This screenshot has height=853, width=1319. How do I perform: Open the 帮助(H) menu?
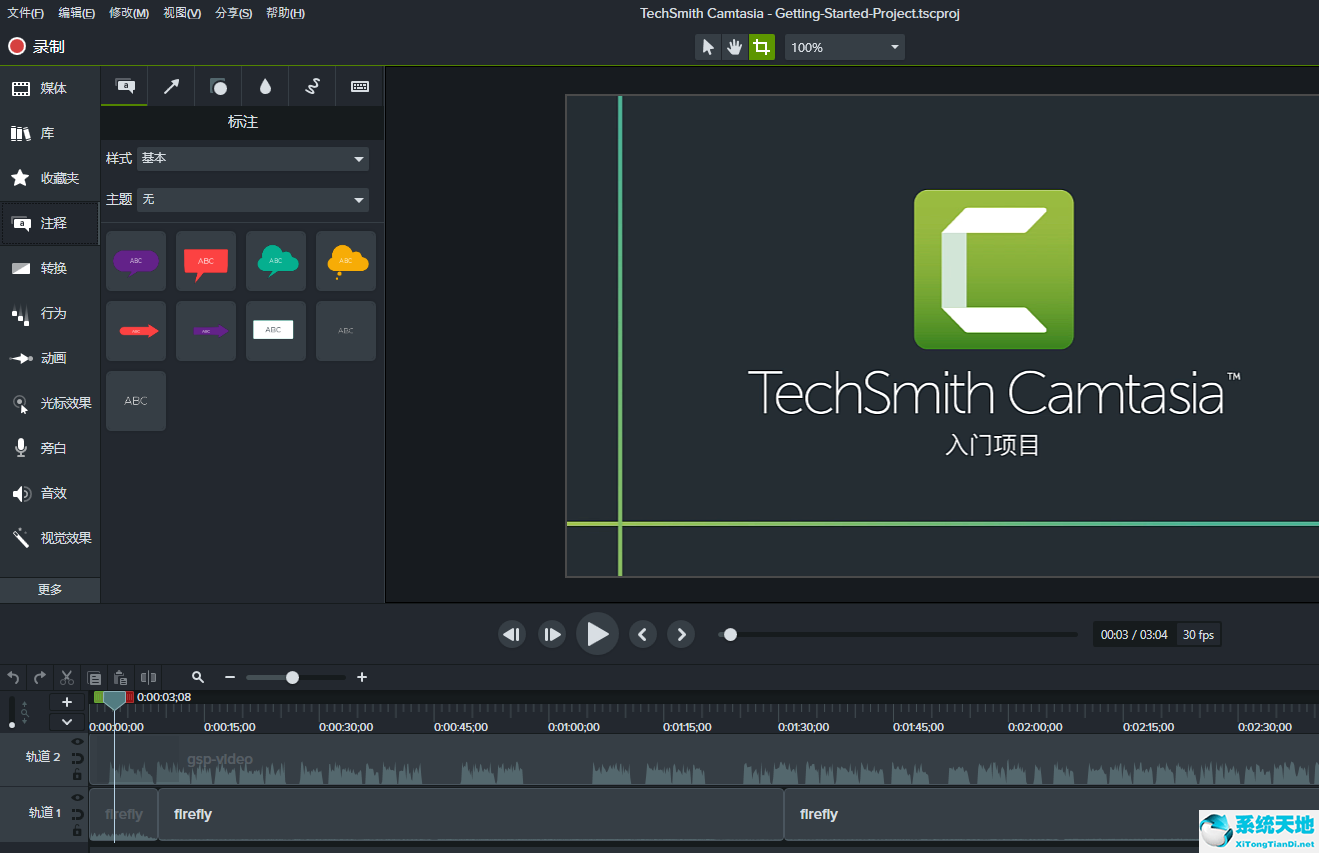tap(286, 13)
